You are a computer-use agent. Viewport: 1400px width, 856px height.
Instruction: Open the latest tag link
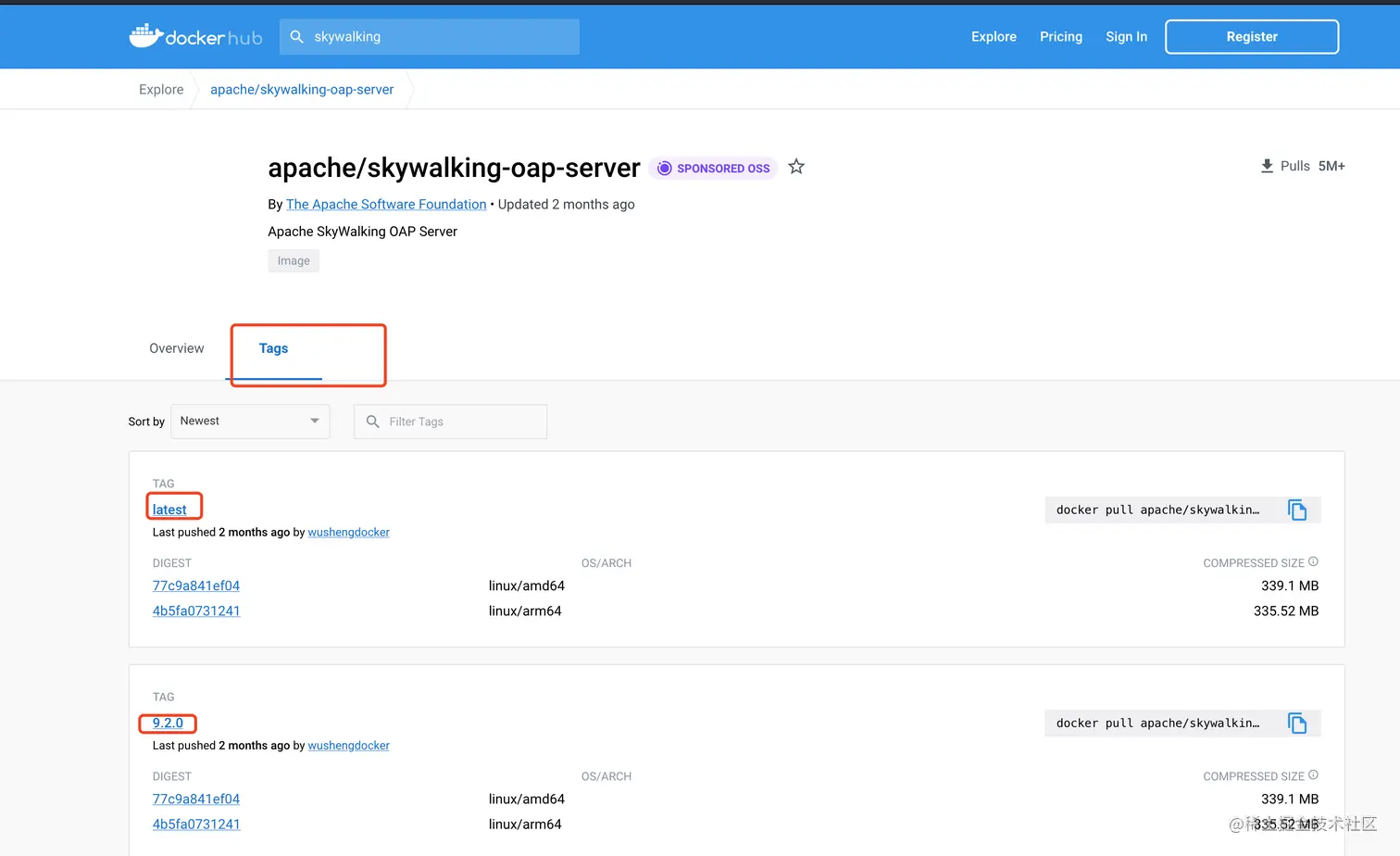169,510
